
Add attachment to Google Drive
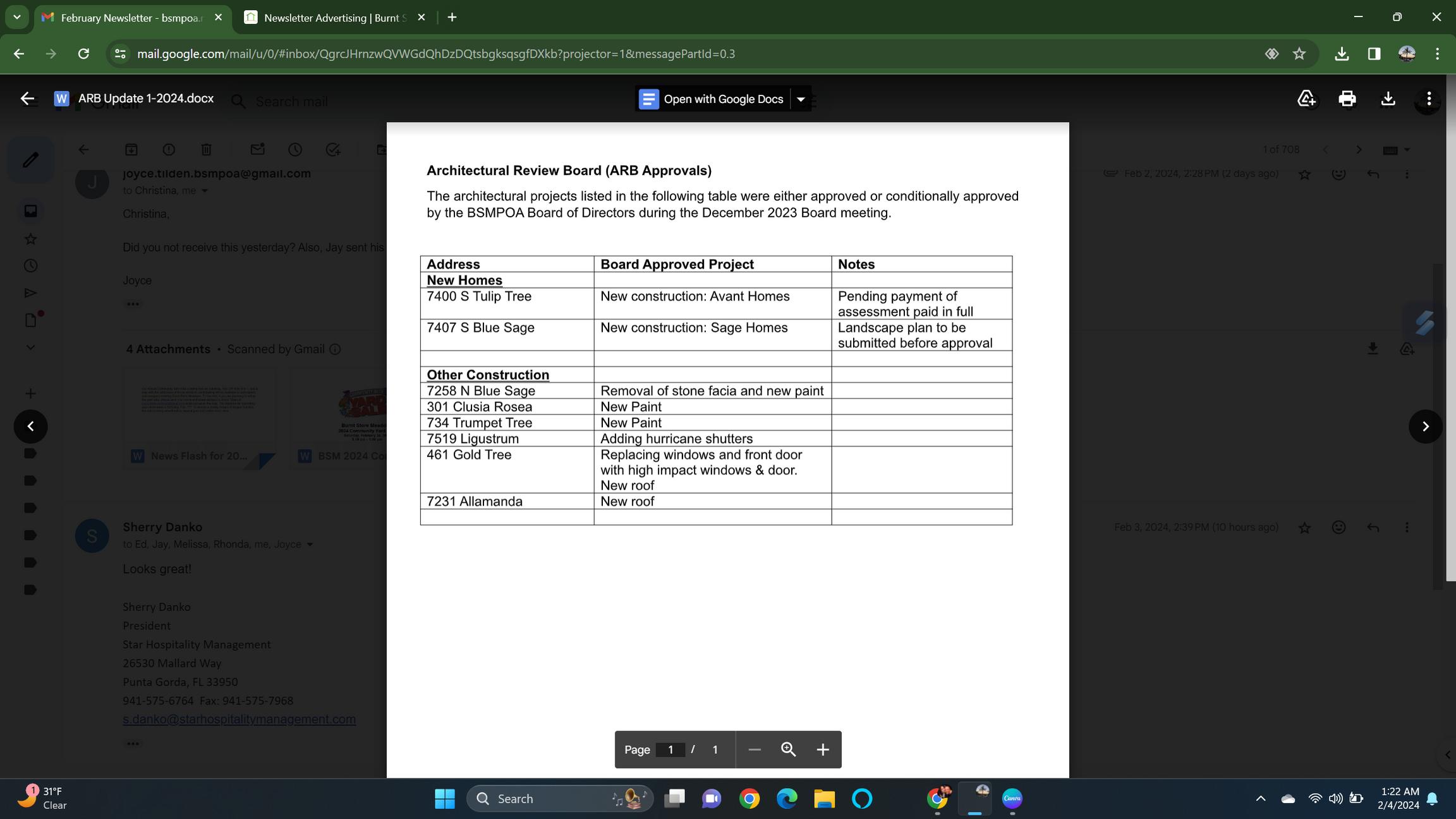tap(1306, 99)
